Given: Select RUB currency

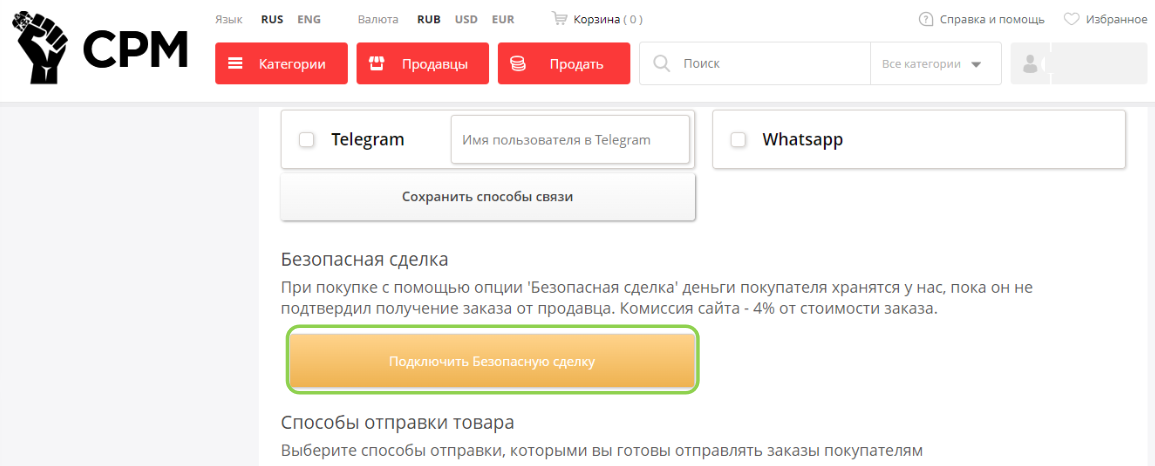Looking at the screenshot, I should (429, 20).
